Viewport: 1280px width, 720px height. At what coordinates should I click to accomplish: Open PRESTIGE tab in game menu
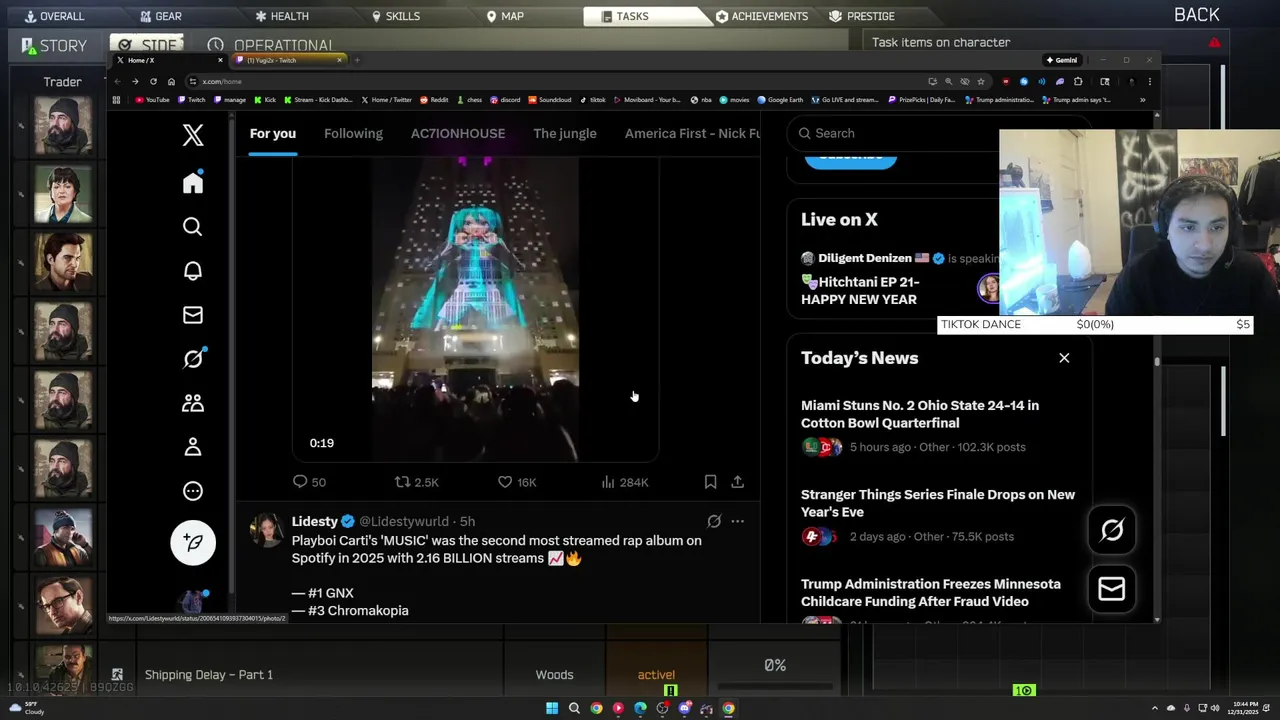(862, 16)
